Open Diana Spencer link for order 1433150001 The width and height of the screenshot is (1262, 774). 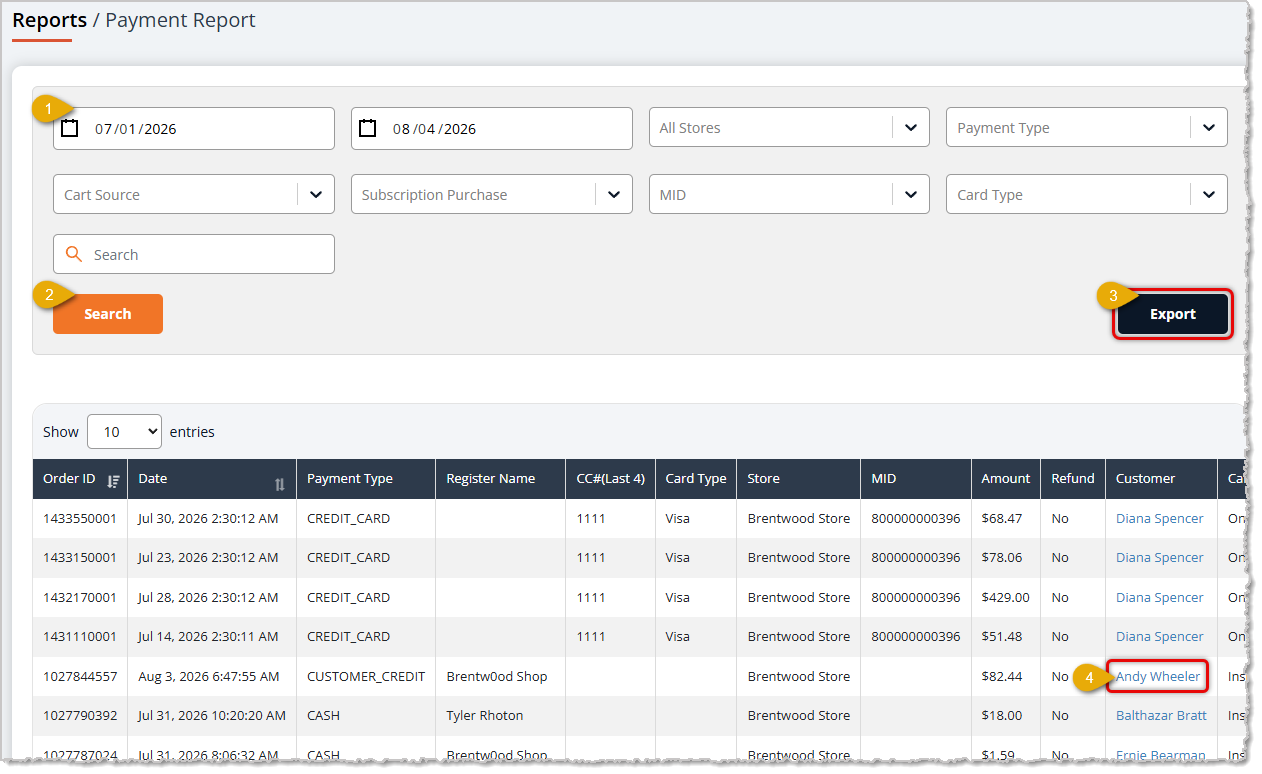tap(1160, 557)
